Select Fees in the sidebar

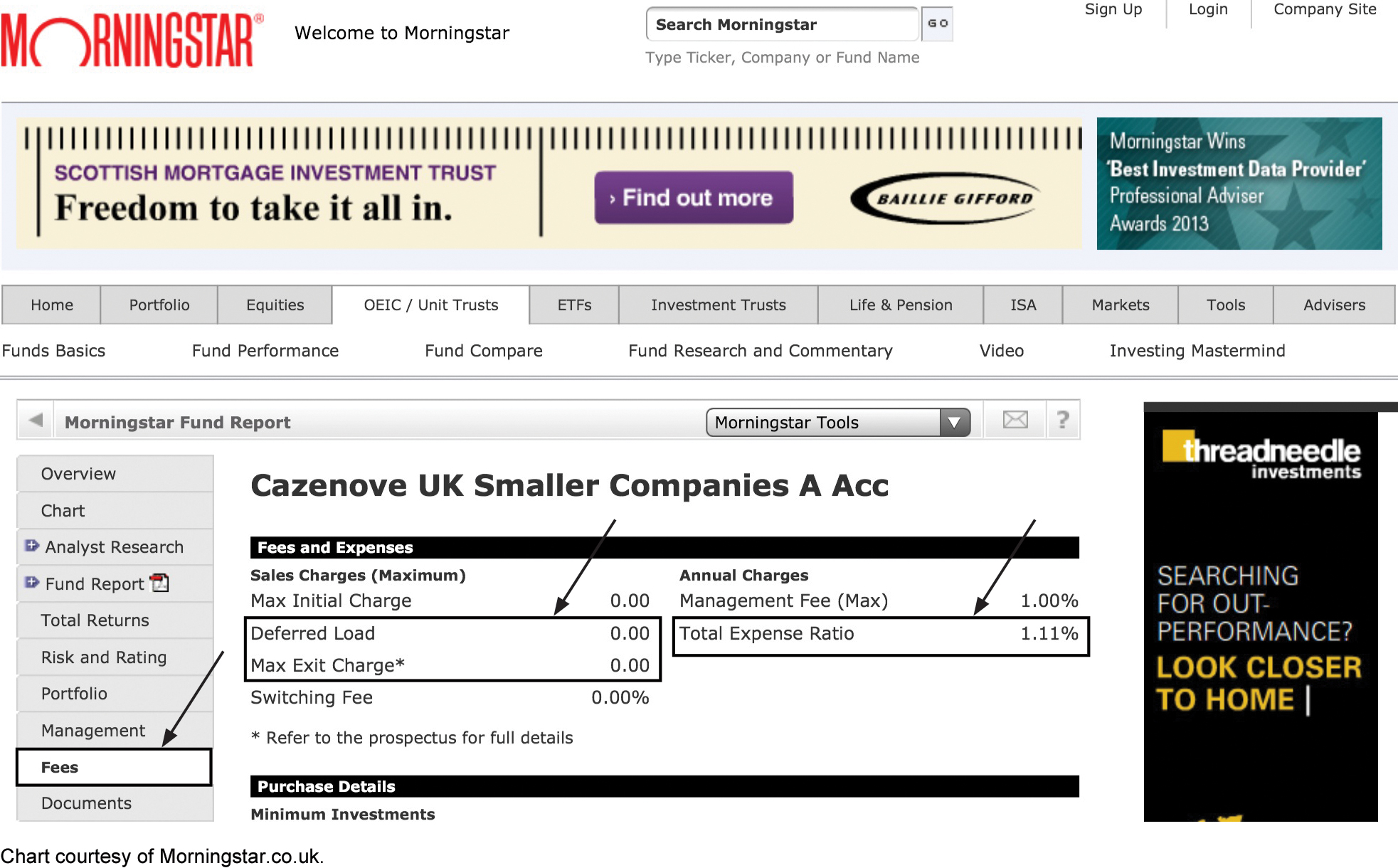tap(115, 767)
